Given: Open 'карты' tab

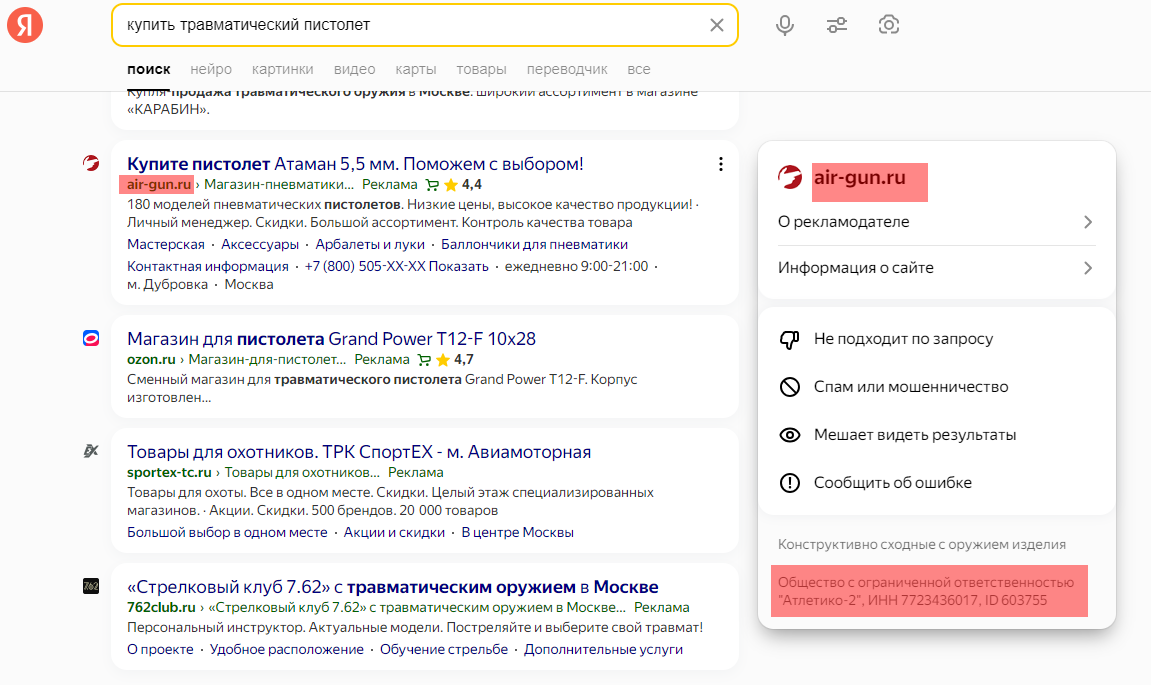Looking at the screenshot, I should 415,69.
